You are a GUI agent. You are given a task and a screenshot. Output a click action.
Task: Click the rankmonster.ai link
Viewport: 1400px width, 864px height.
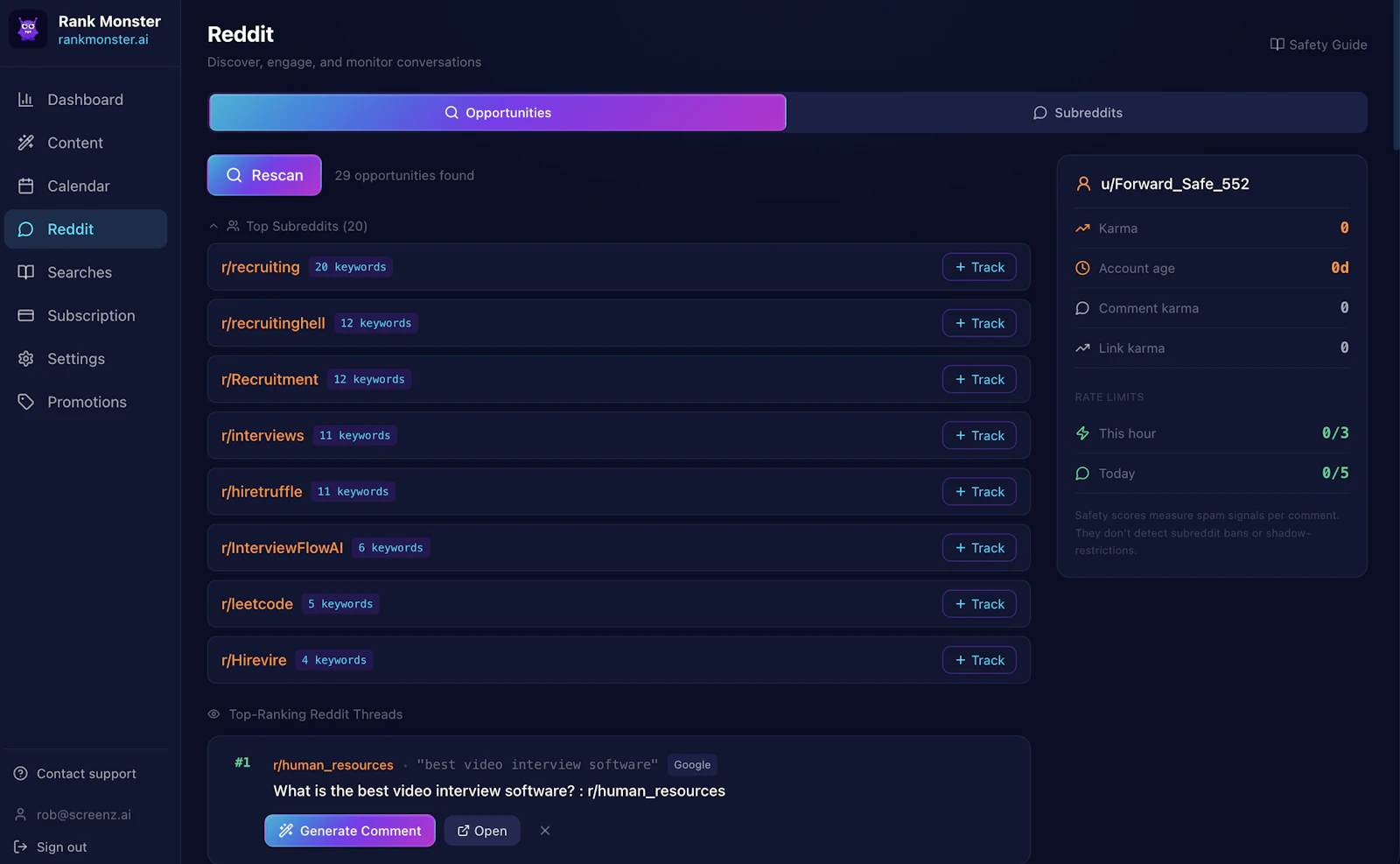point(103,39)
